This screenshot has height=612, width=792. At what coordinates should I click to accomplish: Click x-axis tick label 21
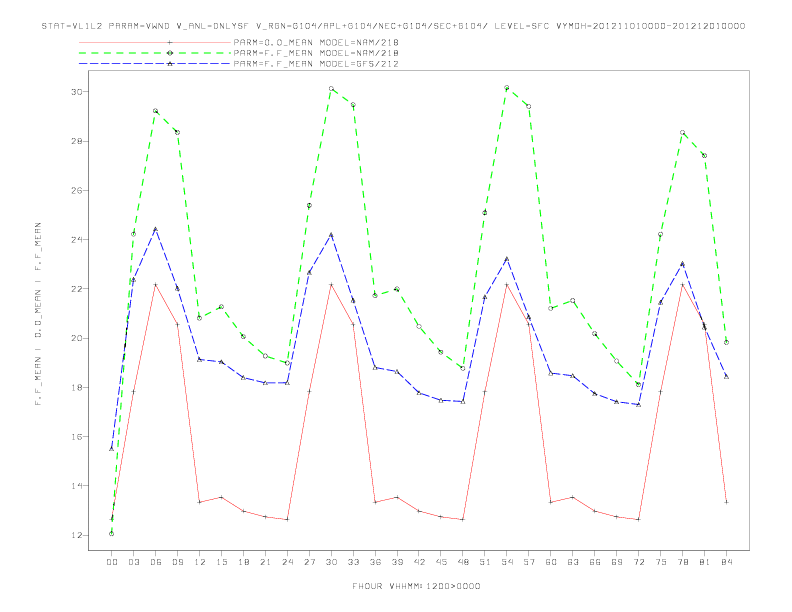[265, 562]
